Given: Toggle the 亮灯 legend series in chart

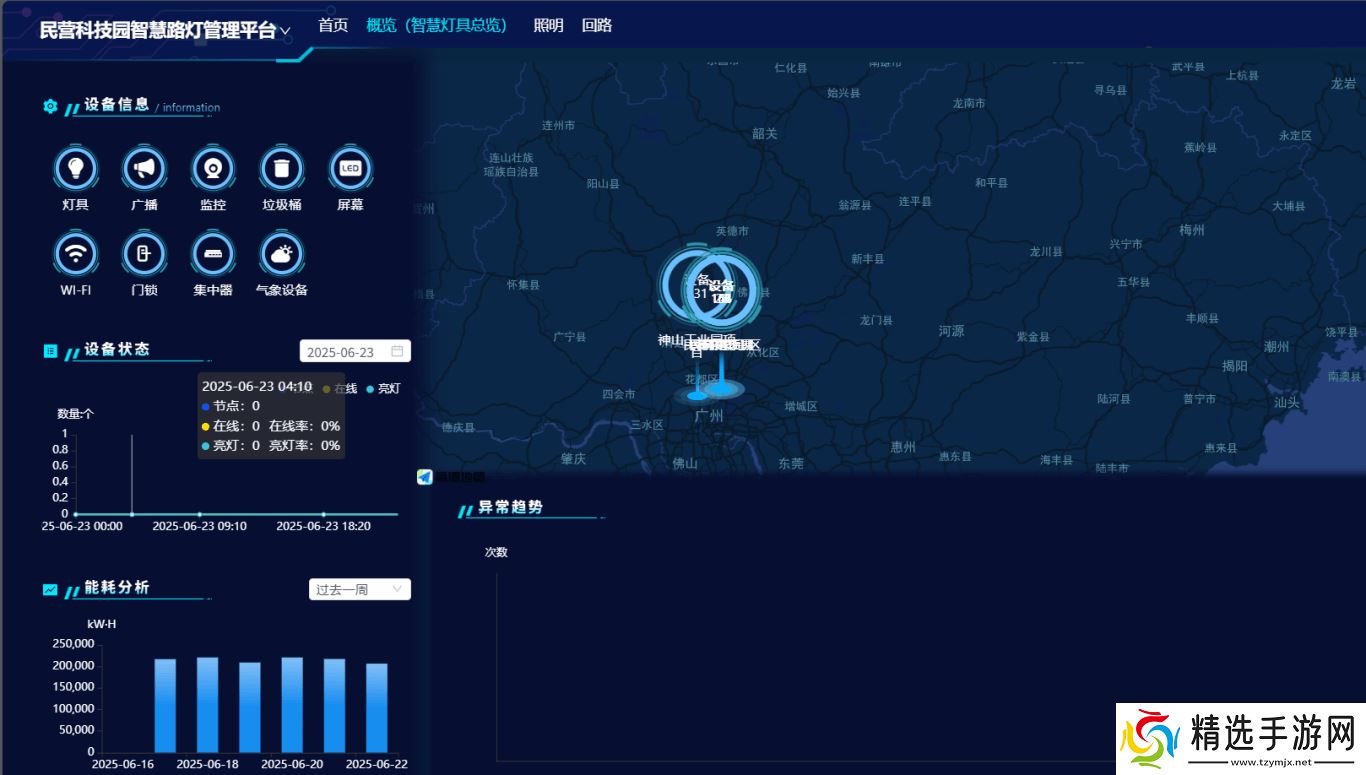Looking at the screenshot, I should click(384, 388).
